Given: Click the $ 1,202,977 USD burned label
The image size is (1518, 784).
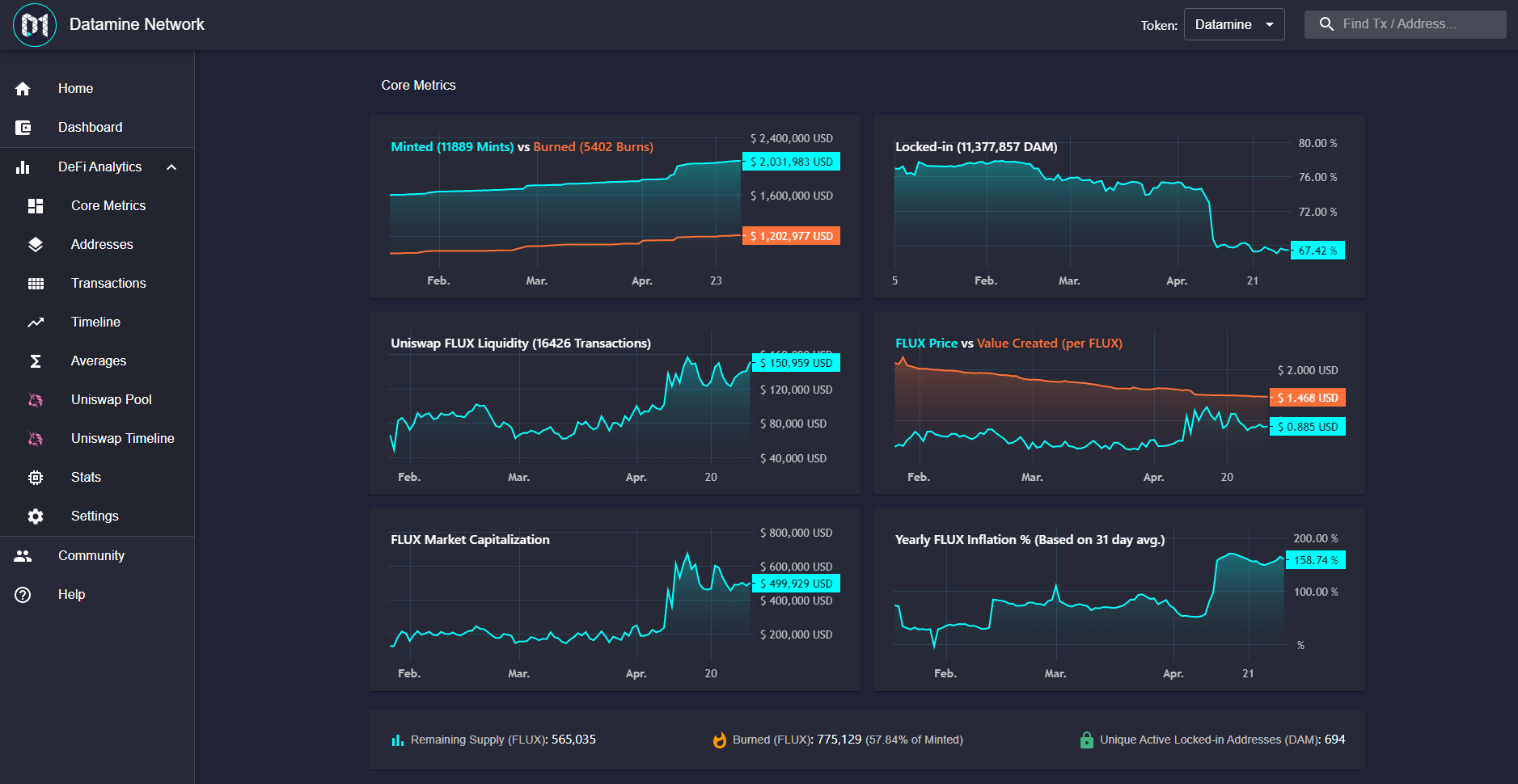Looking at the screenshot, I should 792,236.
